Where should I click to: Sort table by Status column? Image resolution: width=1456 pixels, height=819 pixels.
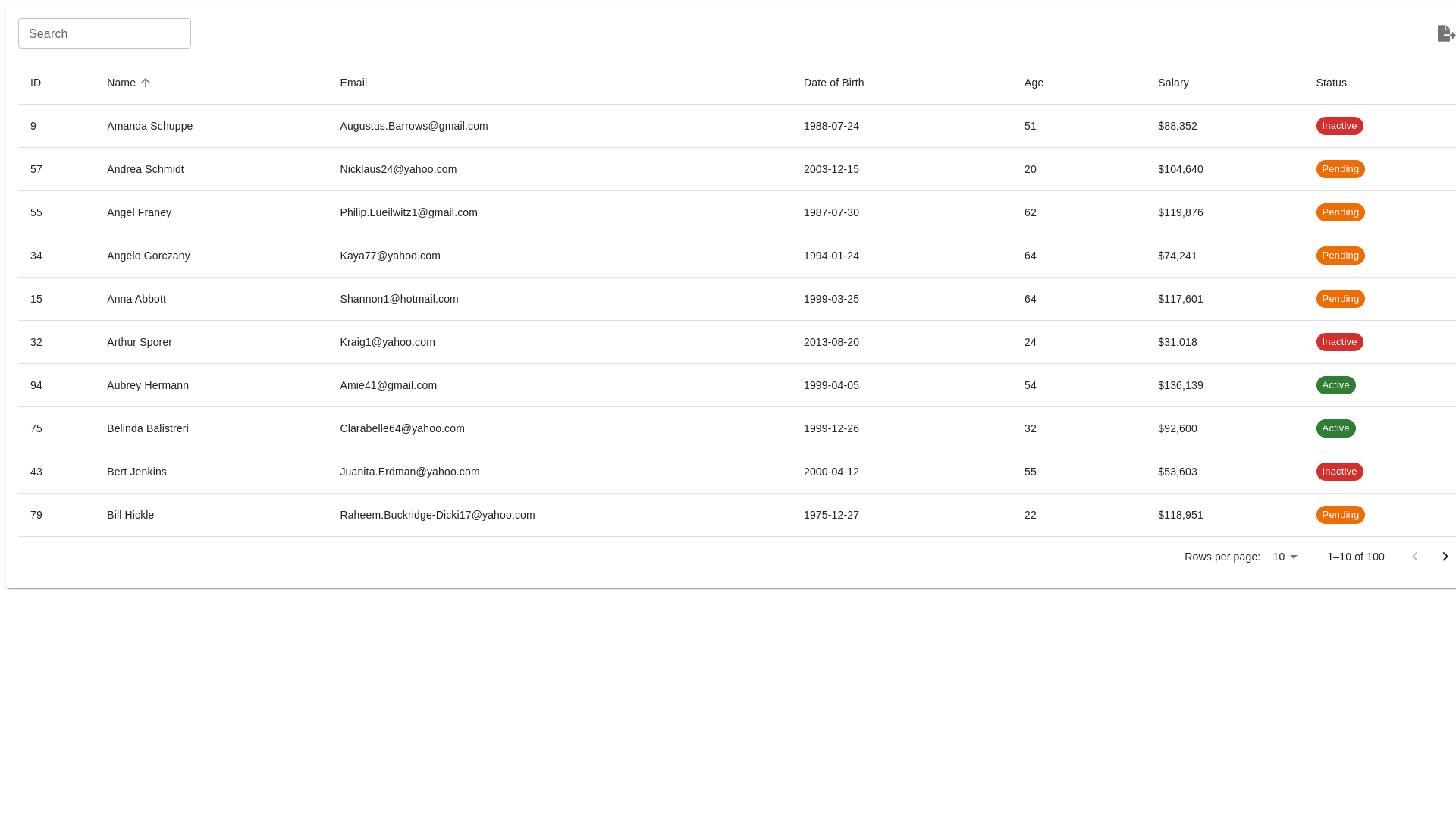1331,83
